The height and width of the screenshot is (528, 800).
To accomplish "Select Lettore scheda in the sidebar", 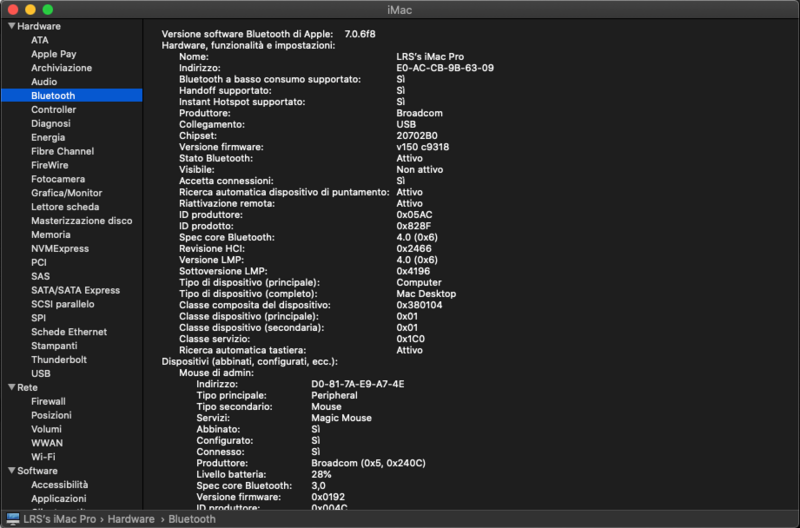I will click(x=65, y=207).
